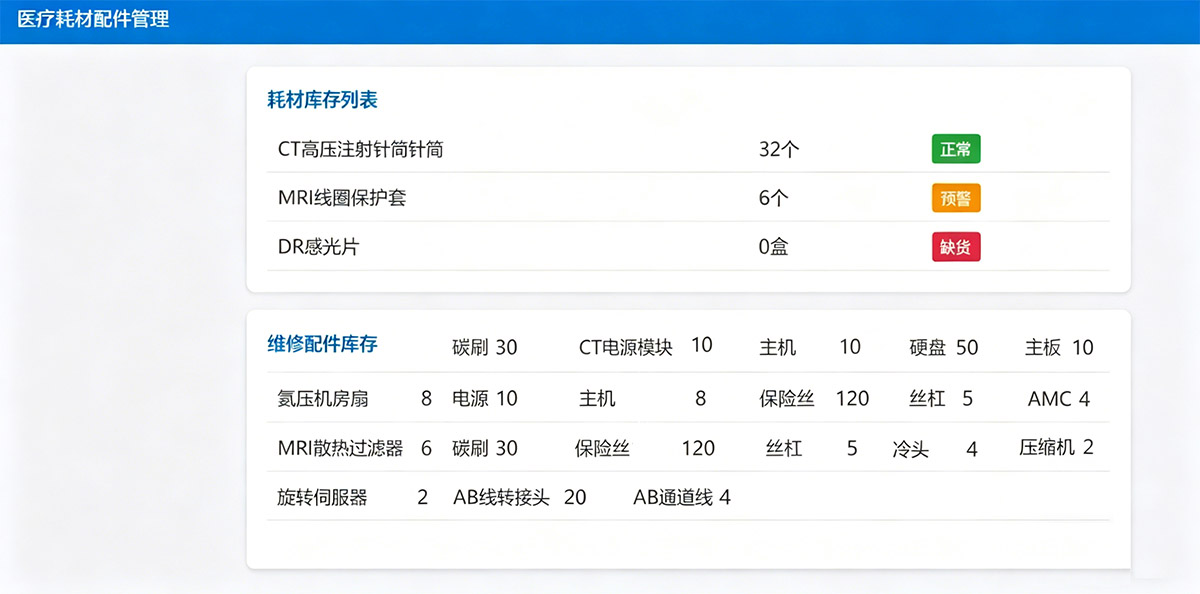Click the 保险丝 entry showing 120
The image size is (1200, 594).
pos(810,397)
